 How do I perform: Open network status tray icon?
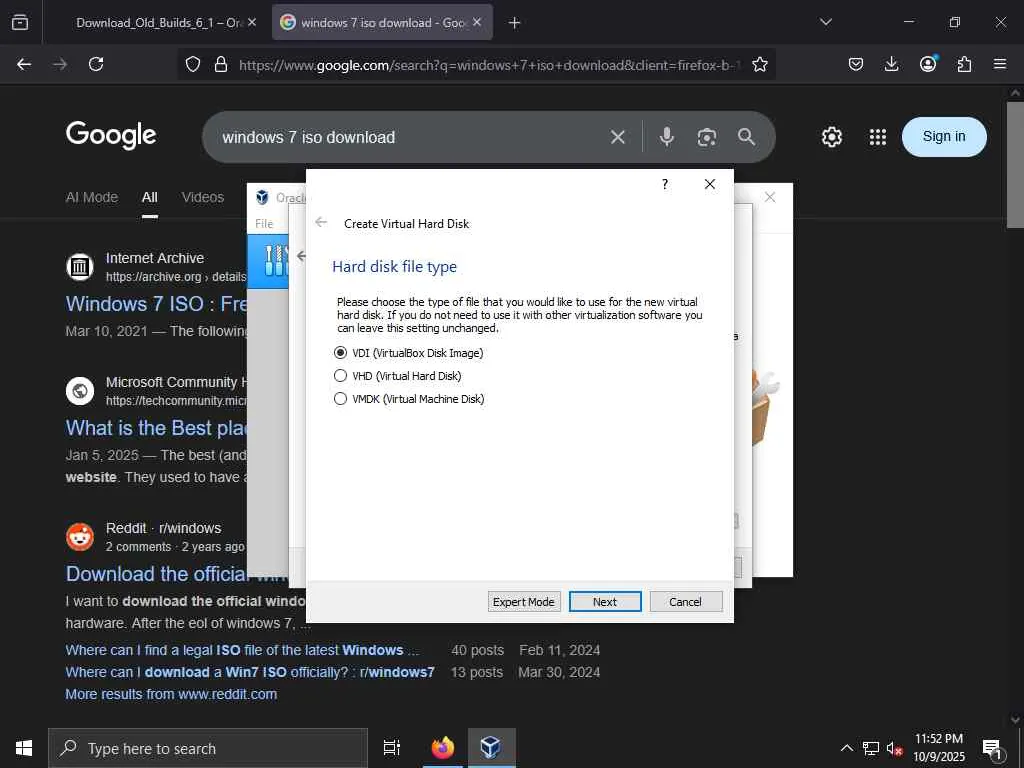pos(871,748)
